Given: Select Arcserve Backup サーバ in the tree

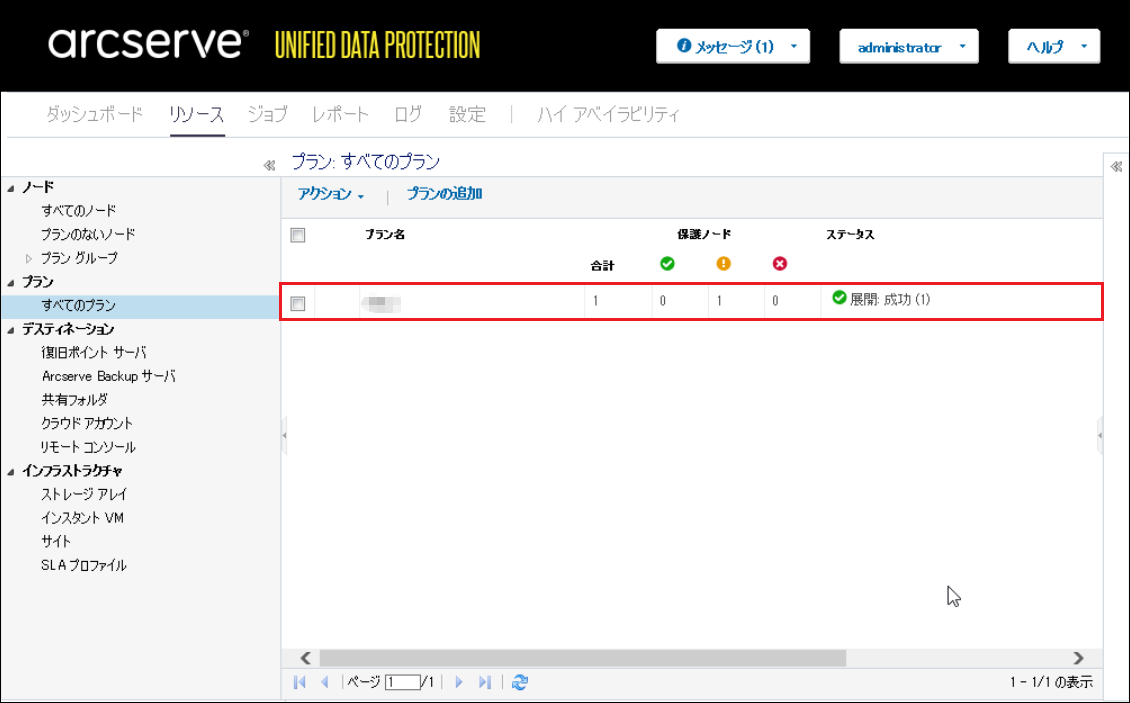Looking at the screenshot, I should [x=108, y=376].
